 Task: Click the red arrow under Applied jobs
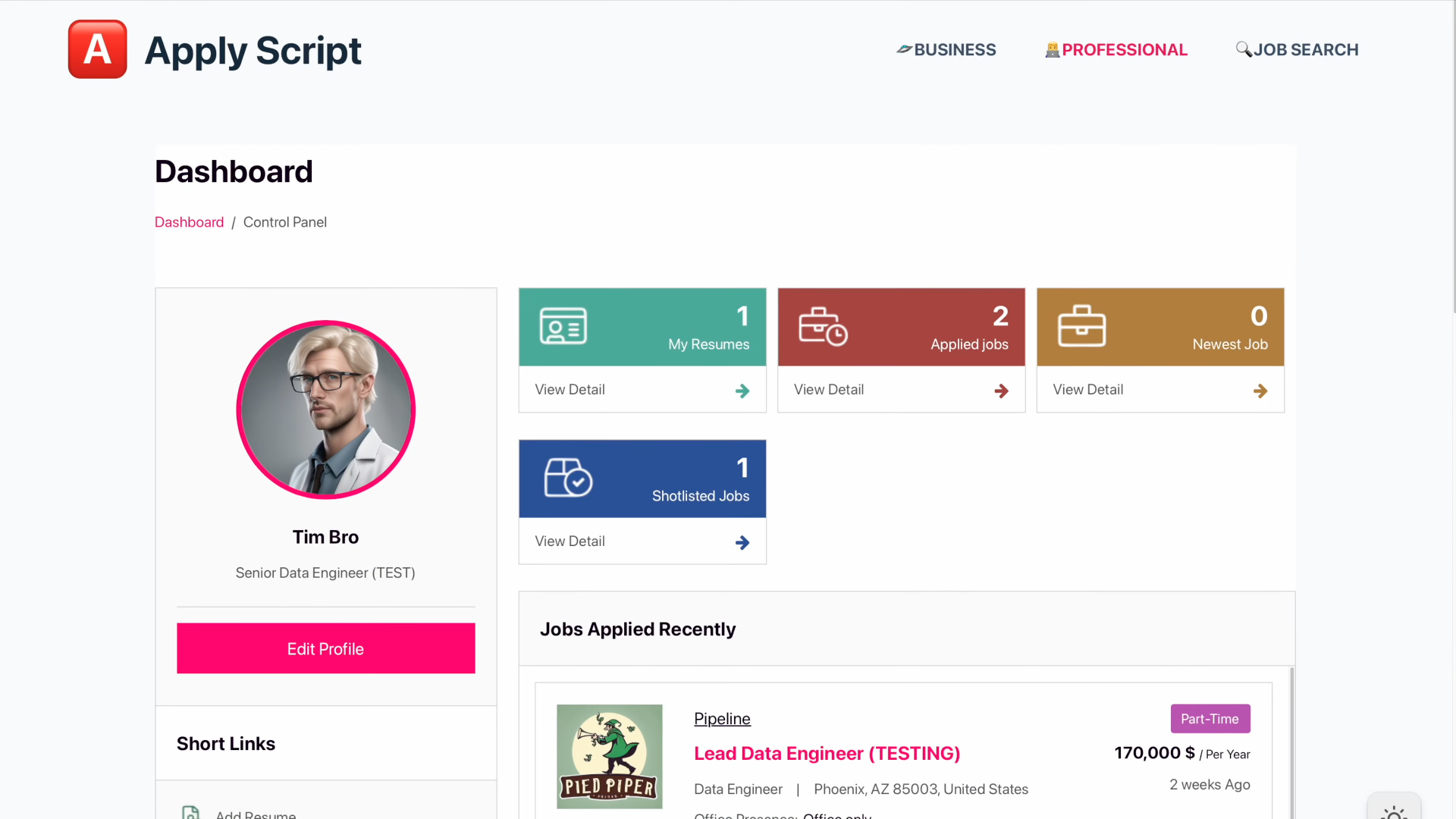pyautogui.click(x=1001, y=391)
